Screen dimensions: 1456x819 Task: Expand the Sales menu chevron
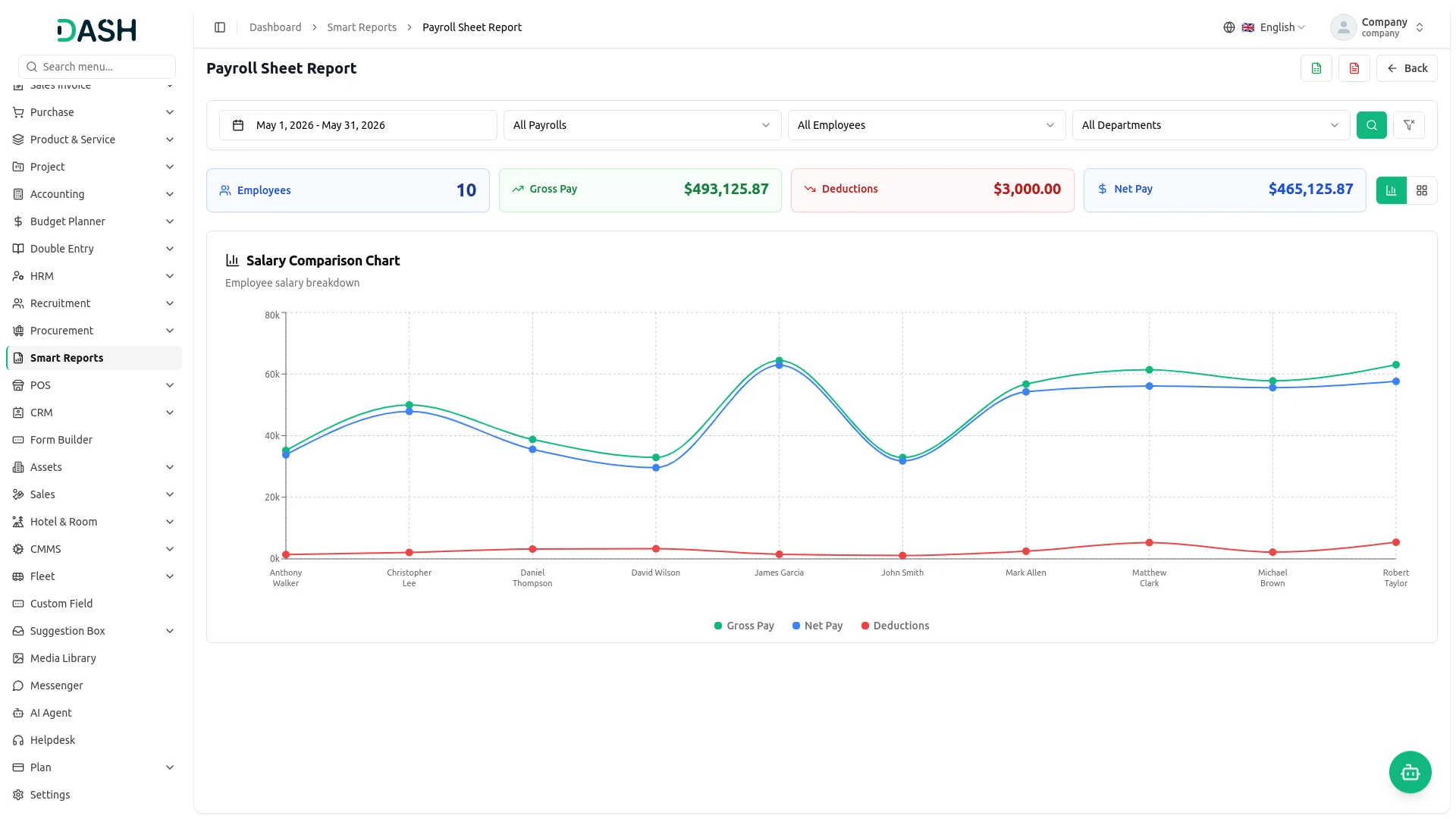[170, 494]
